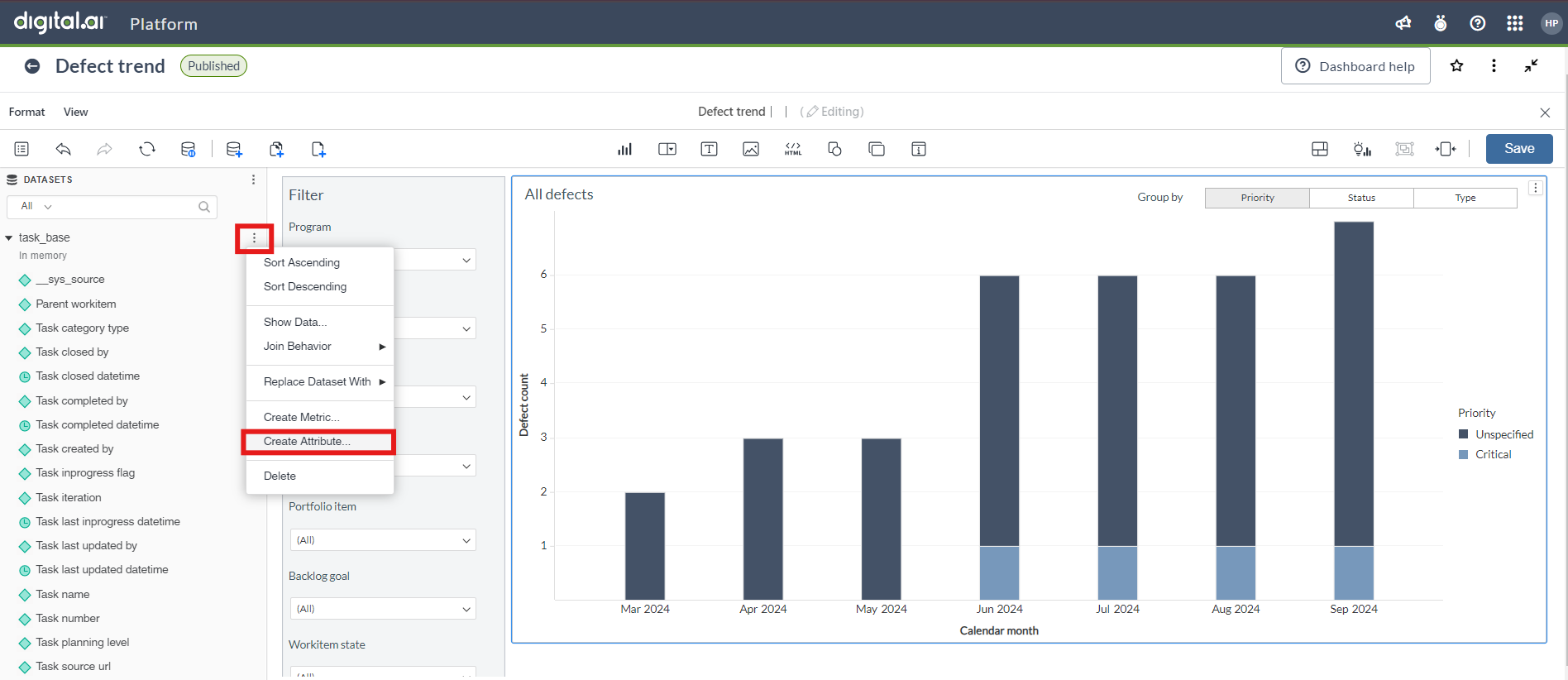Insert a panel stack
Screen dimensions: 1568x680
point(877,149)
